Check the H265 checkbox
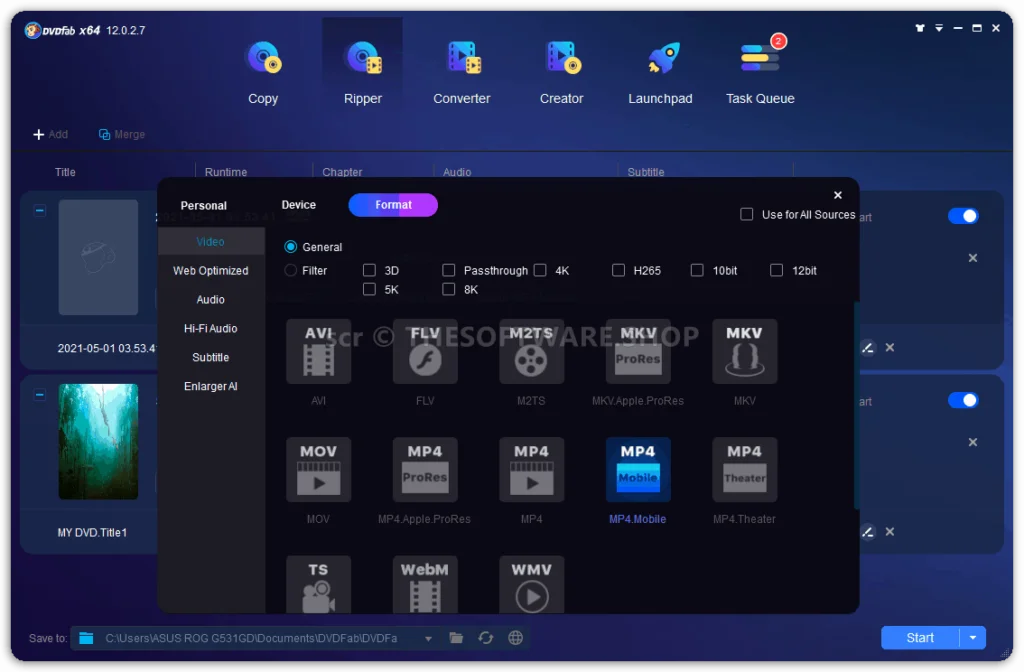 pyautogui.click(x=618, y=270)
